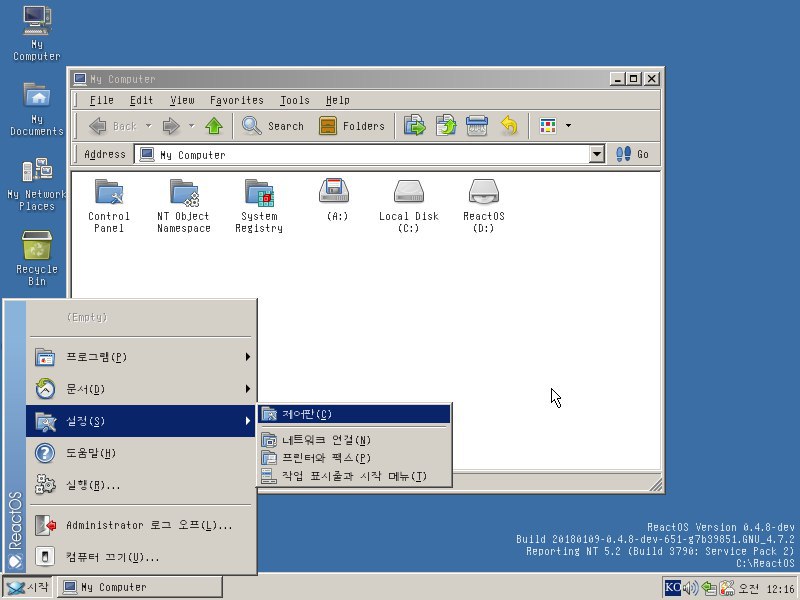Expand 문서(D) Documents submenu
Screen dimensions: 800x600
click(141, 389)
